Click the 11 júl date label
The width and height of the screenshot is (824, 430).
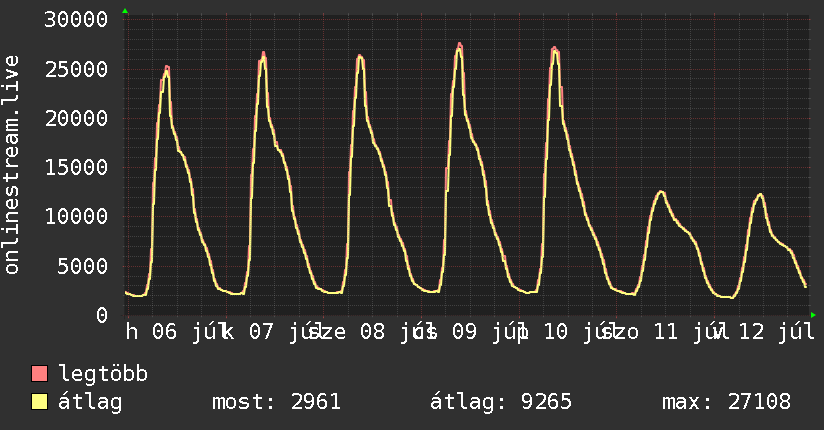click(691, 332)
